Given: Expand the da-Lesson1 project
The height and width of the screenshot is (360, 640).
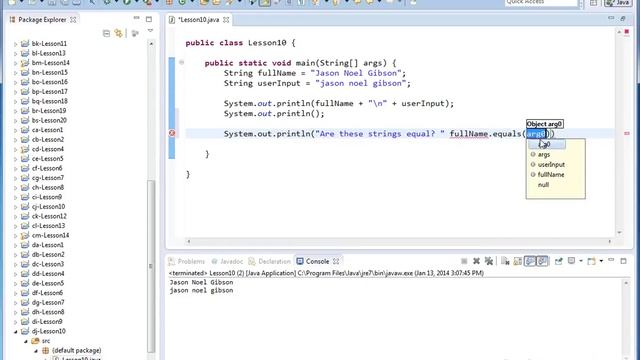Looking at the screenshot, I should click(16, 245).
